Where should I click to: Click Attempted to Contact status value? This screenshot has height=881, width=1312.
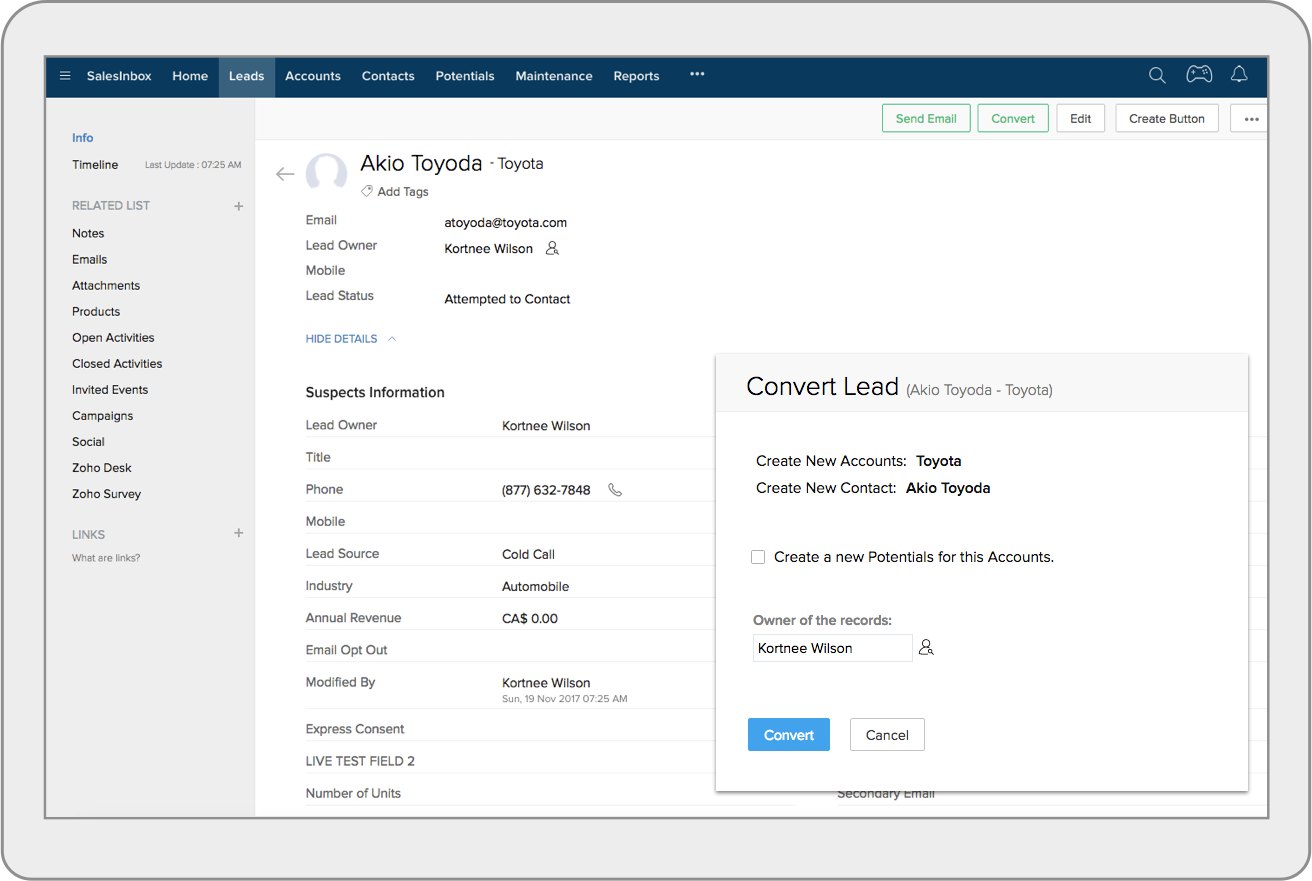(507, 299)
